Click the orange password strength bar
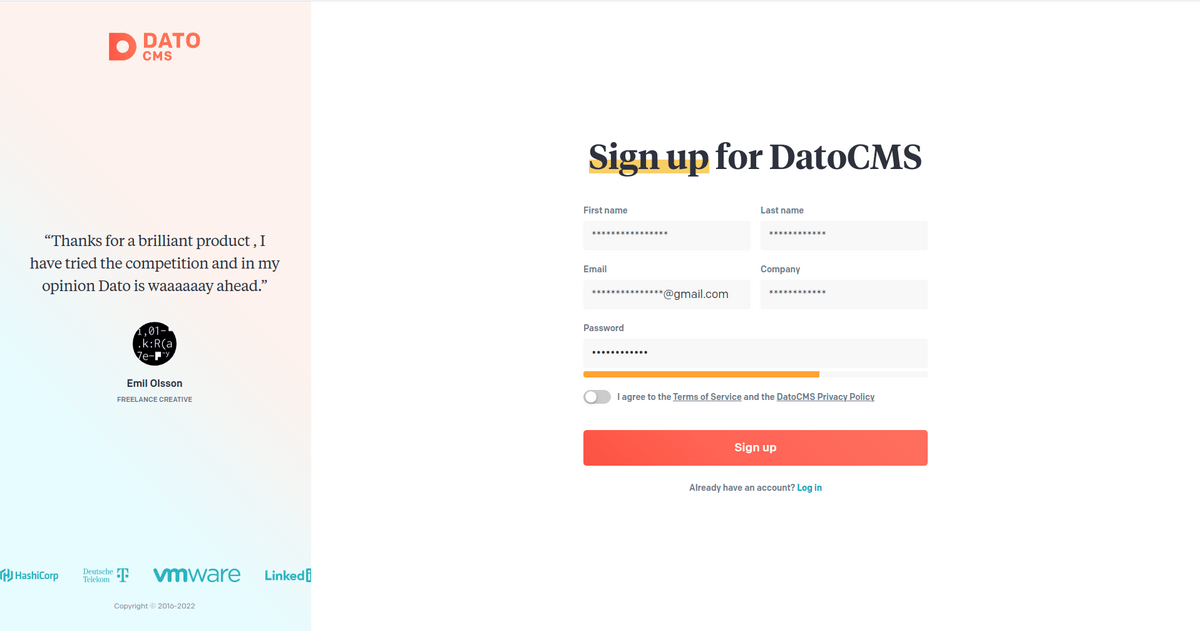 pos(702,374)
